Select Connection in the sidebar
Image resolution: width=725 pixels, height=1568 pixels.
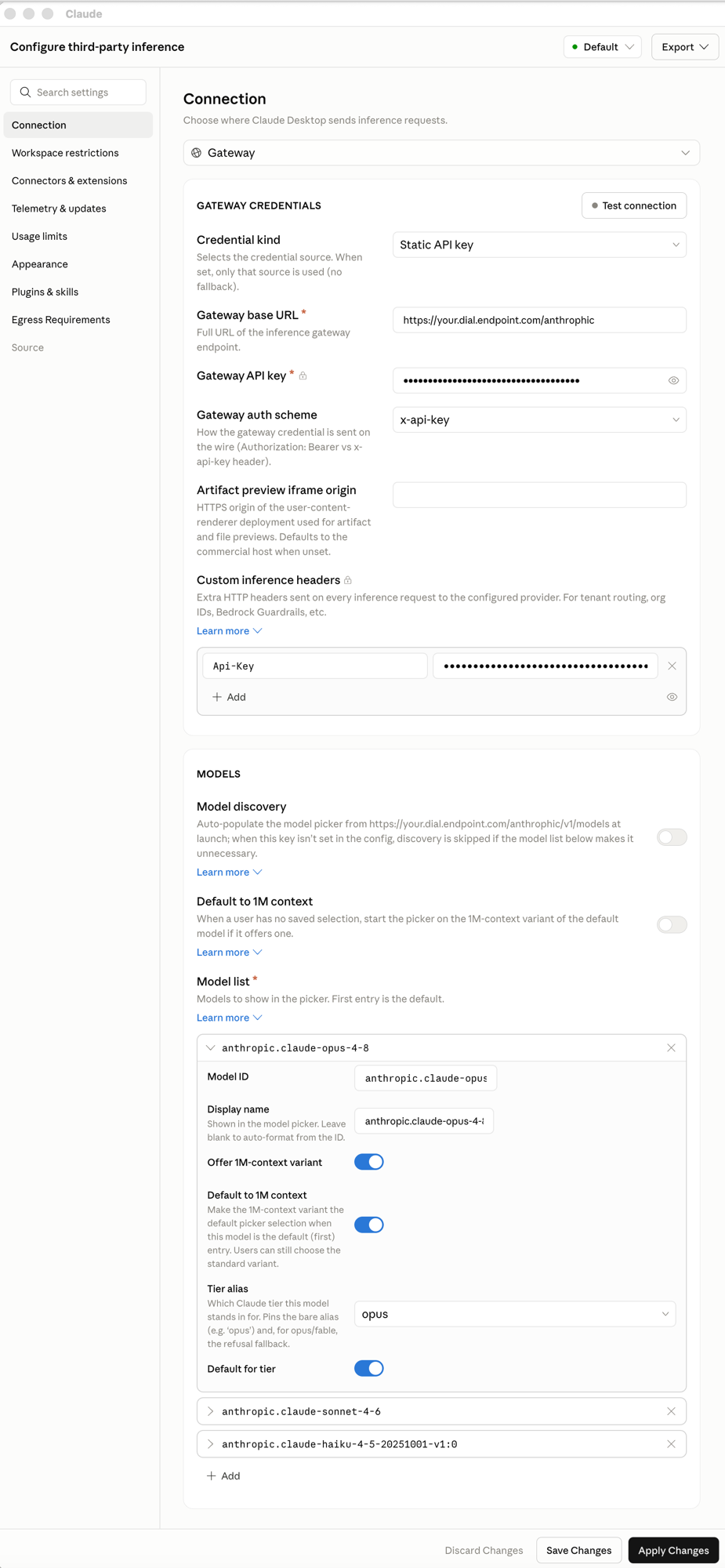(x=78, y=125)
